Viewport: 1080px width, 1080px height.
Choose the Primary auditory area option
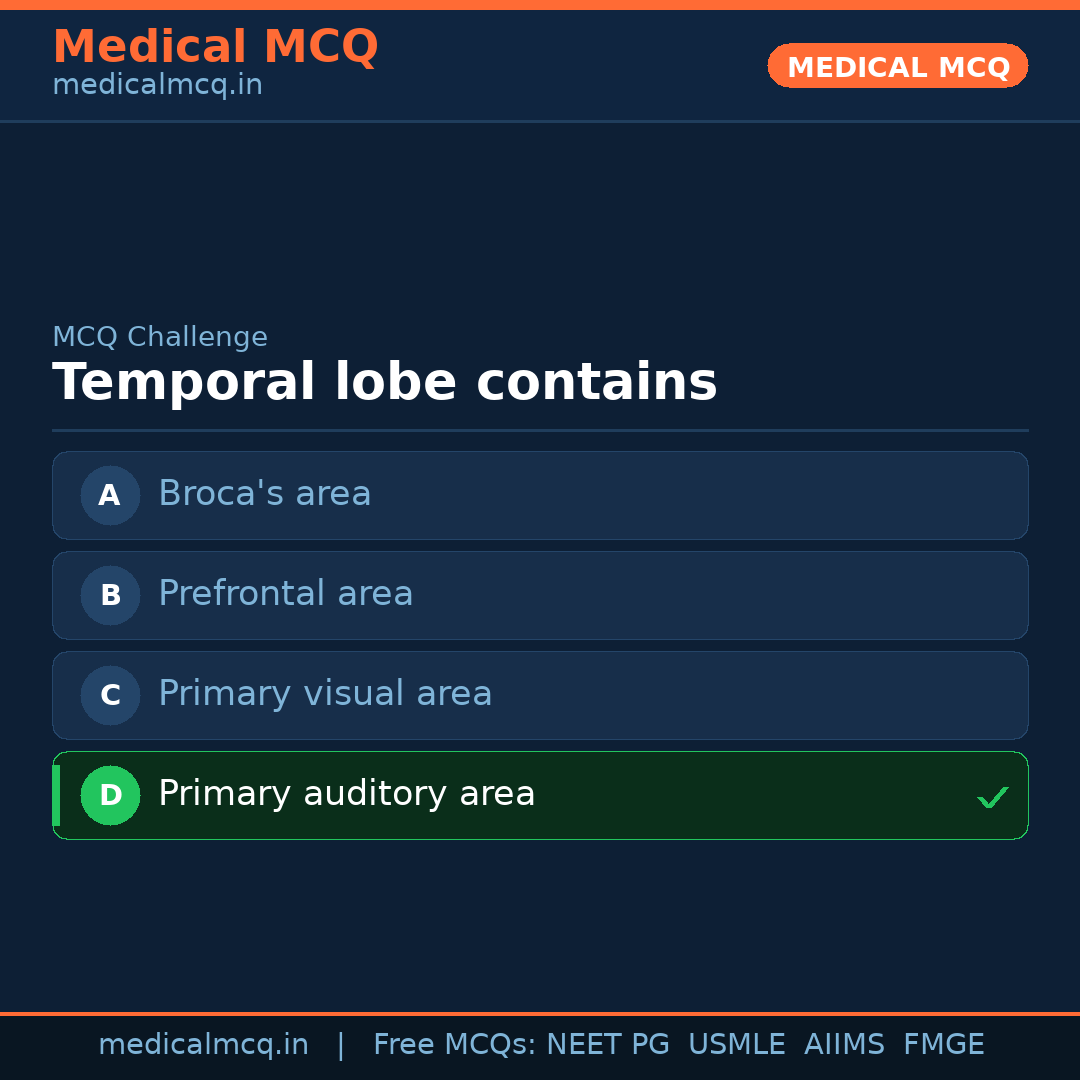(x=347, y=794)
